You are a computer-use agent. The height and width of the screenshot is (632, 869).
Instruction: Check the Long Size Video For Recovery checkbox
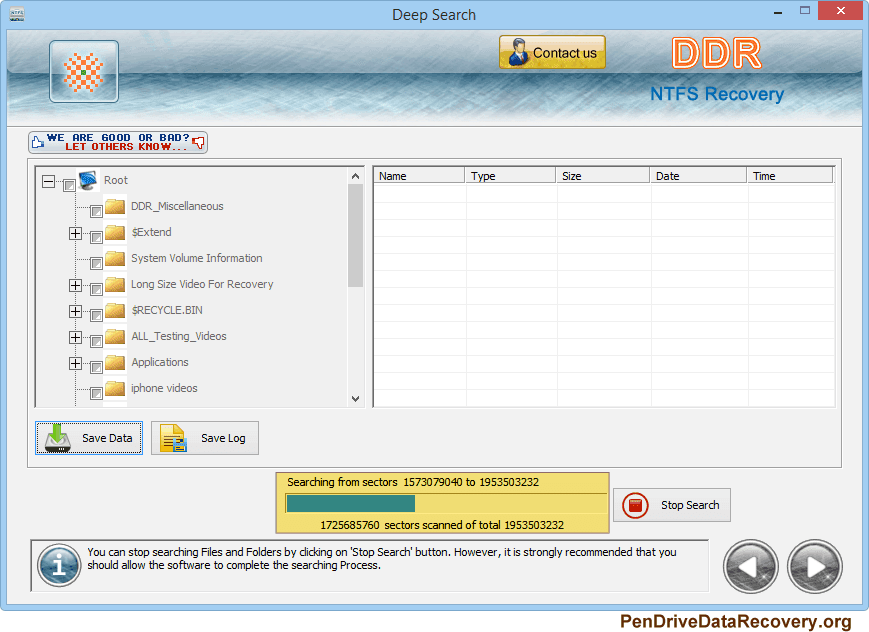tap(96, 289)
